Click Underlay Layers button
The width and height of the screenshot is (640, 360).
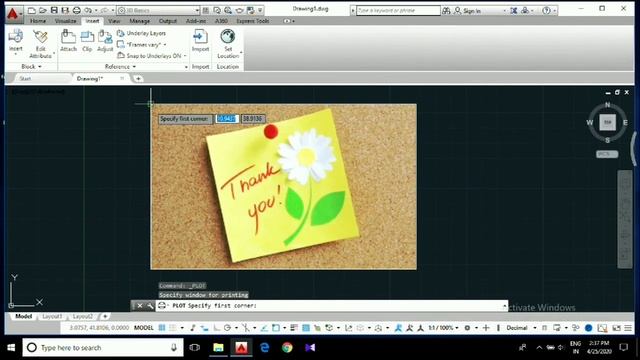[x=141, y=33]
